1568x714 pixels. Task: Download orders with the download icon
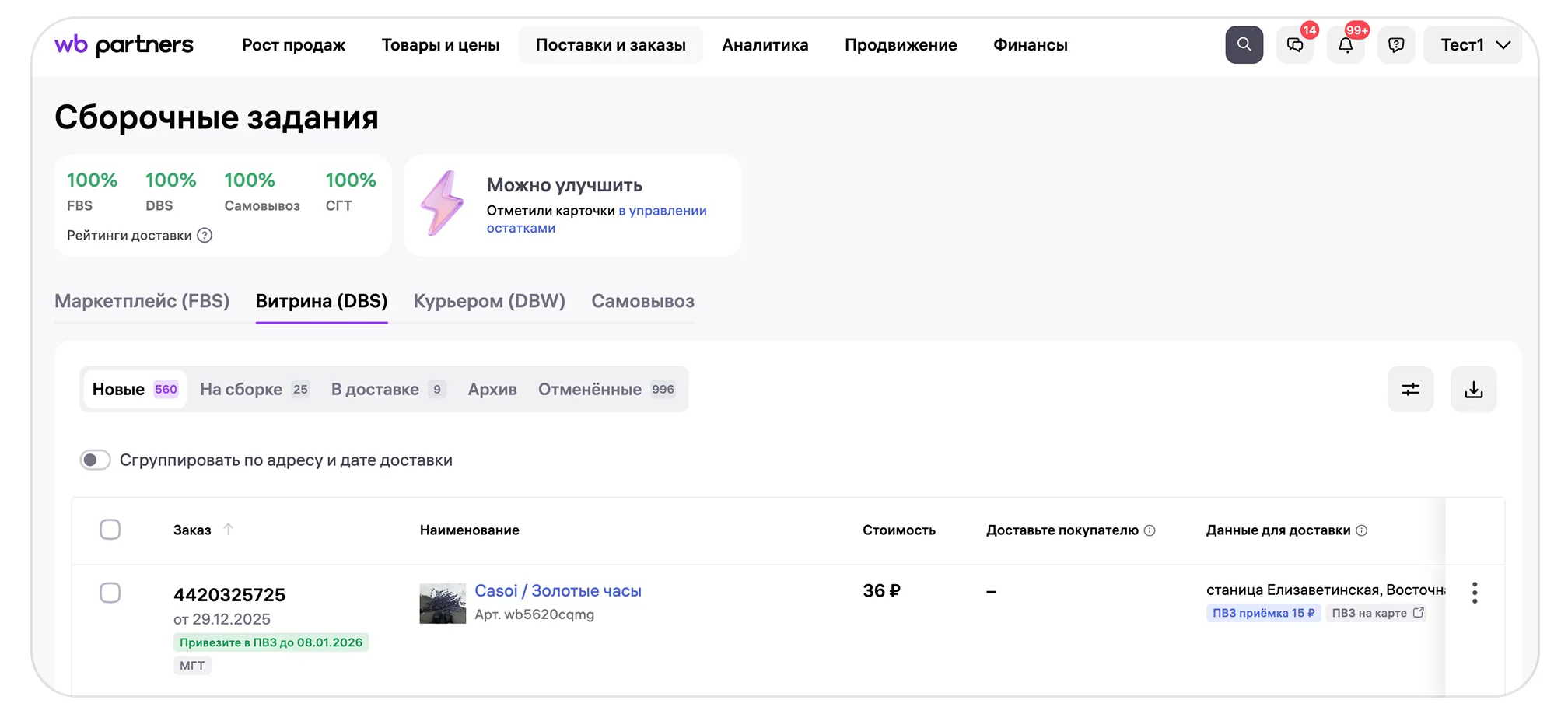[1473, 389]
